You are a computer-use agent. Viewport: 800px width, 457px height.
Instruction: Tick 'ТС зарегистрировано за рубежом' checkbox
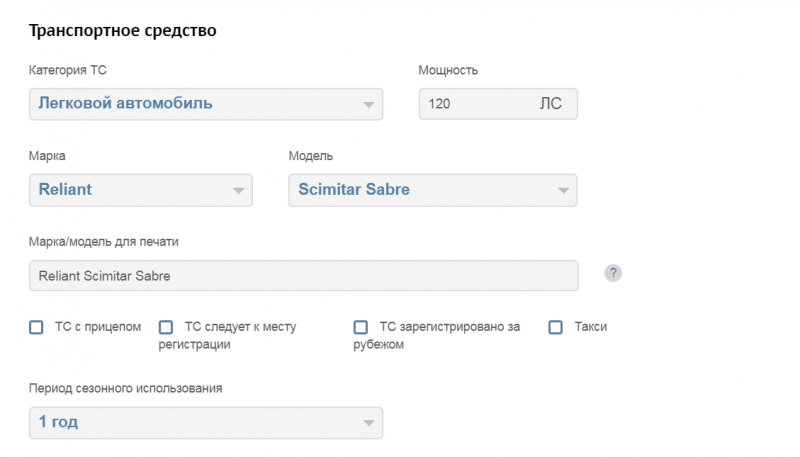[361, 327]
